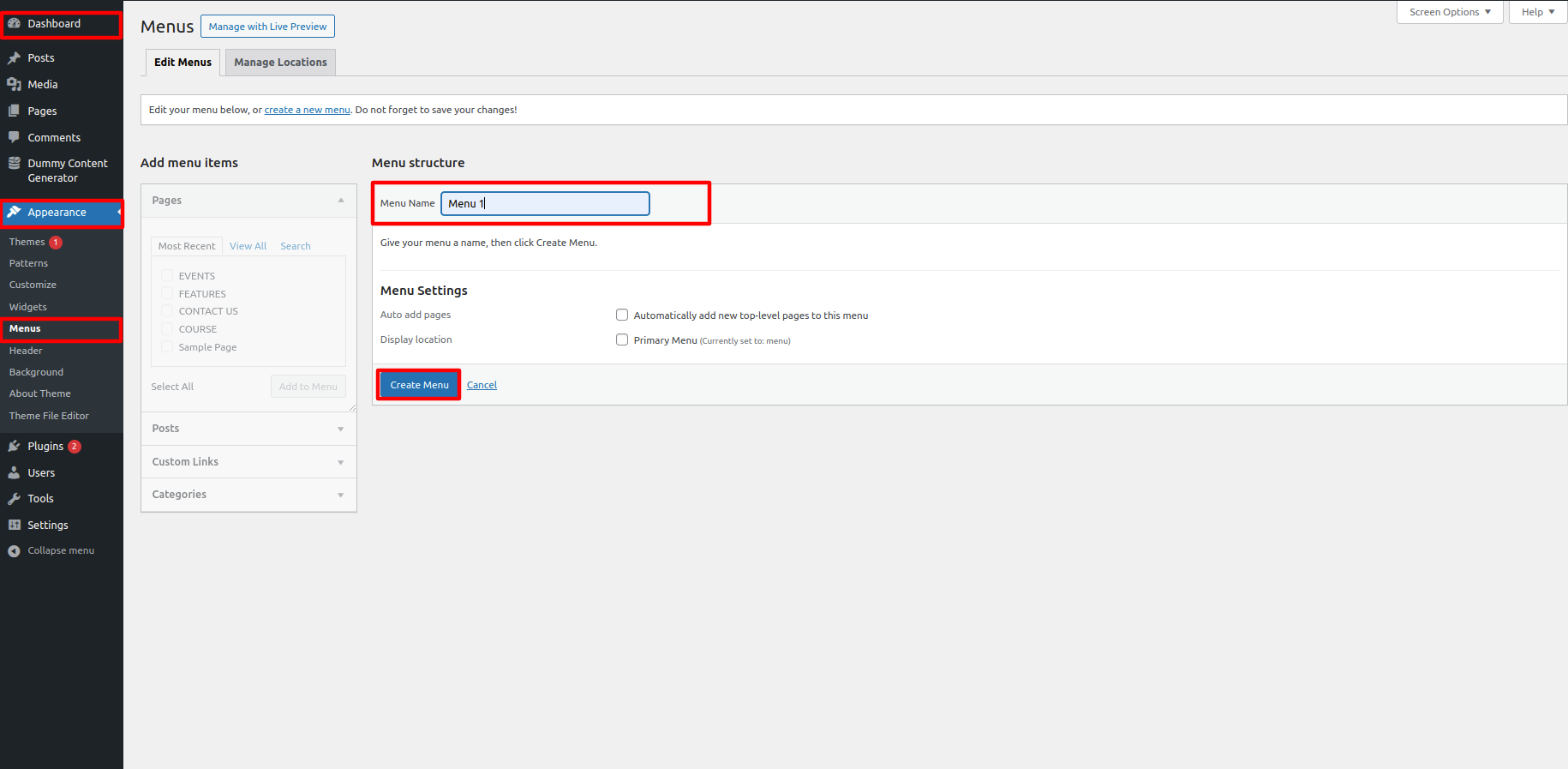This screenshot has width=1568, height=769.
Task: Switch to the Edit Menus tab
Action: coord(183,63)
